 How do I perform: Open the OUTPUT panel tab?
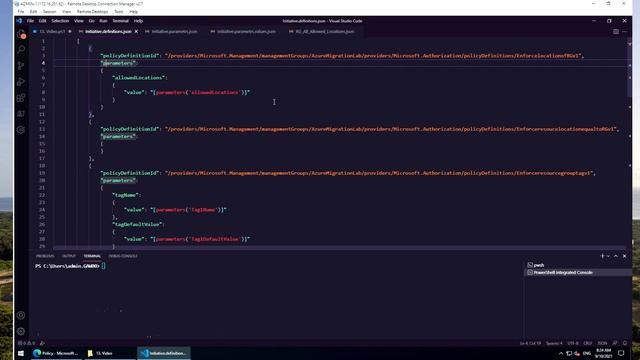click(x=69, y=256)
